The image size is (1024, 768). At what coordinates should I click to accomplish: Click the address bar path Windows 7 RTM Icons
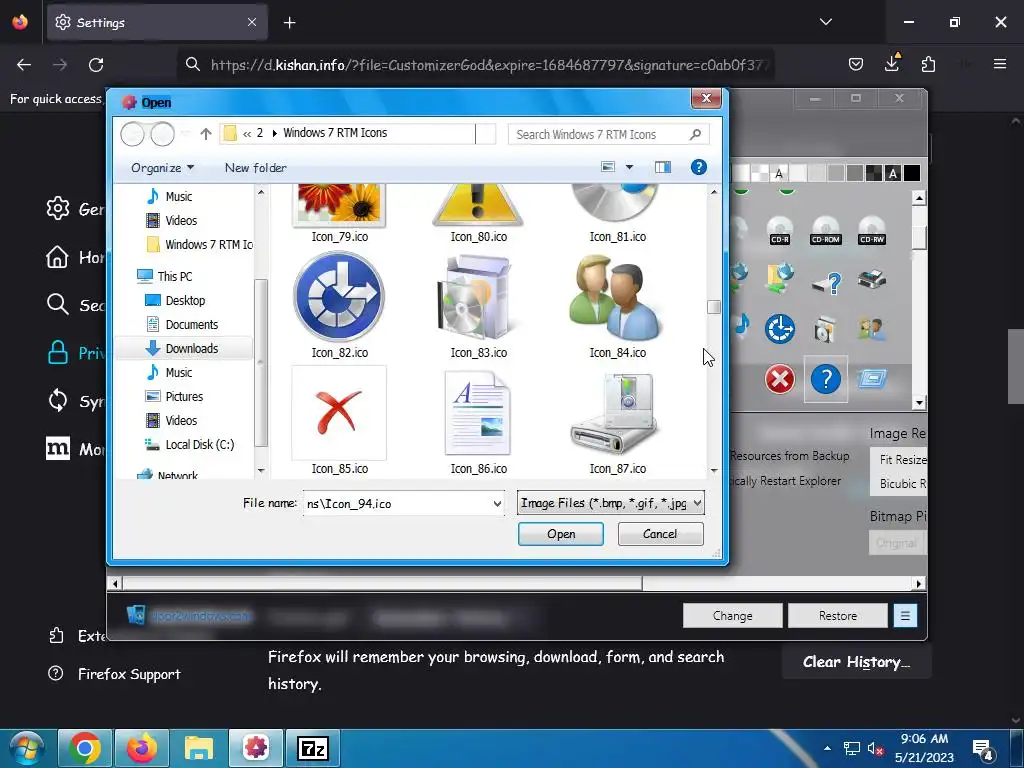pyautogui.click(x=335, y=133)
